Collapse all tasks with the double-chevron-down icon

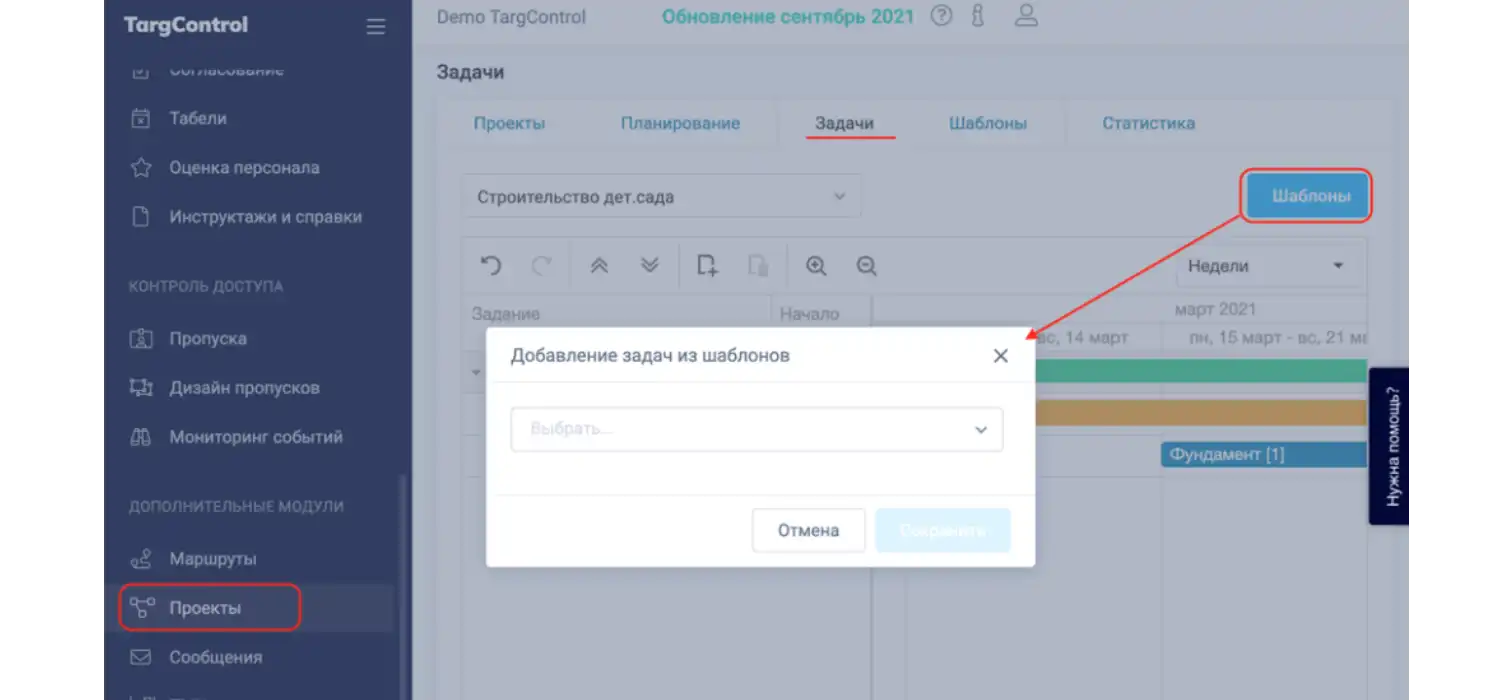(x=648, y=265)
